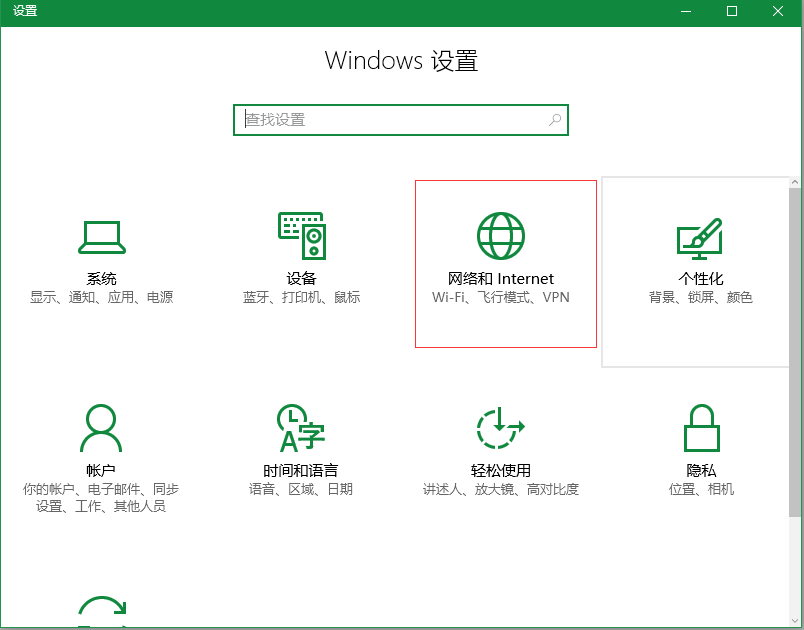Open the update arrow icon at bottom
804x630 pixels.
click(x=102, y=611)
